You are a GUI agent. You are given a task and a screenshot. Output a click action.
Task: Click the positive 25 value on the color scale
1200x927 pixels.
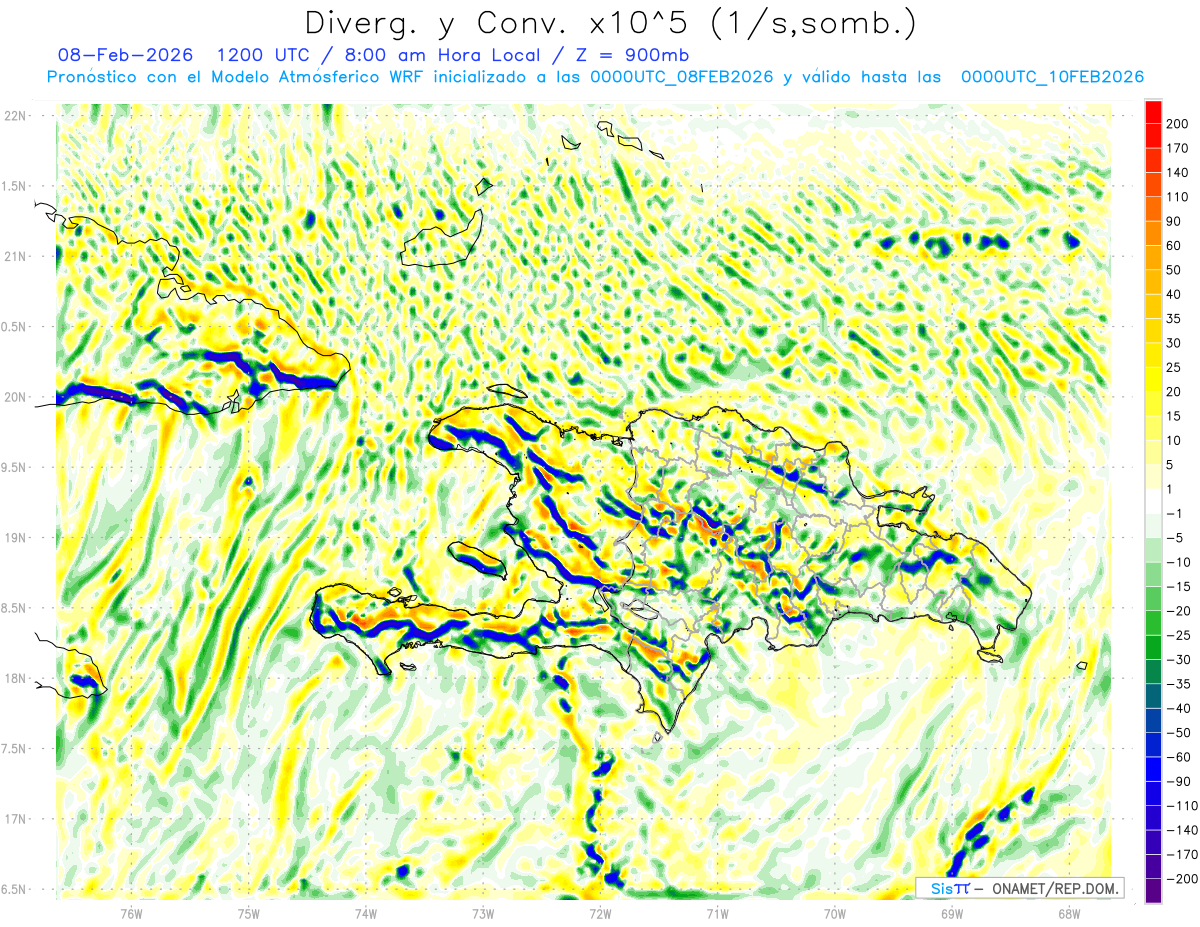point(1173,367)
